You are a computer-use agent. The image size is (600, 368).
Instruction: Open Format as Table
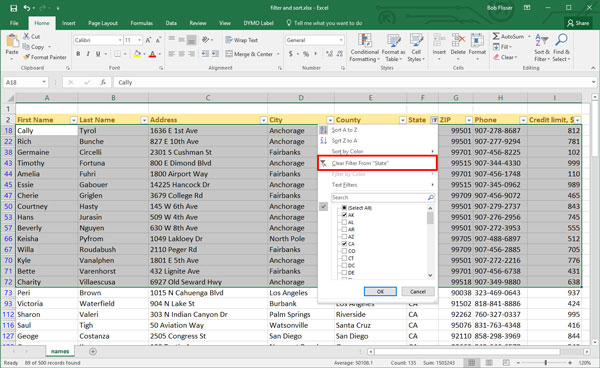393,48
